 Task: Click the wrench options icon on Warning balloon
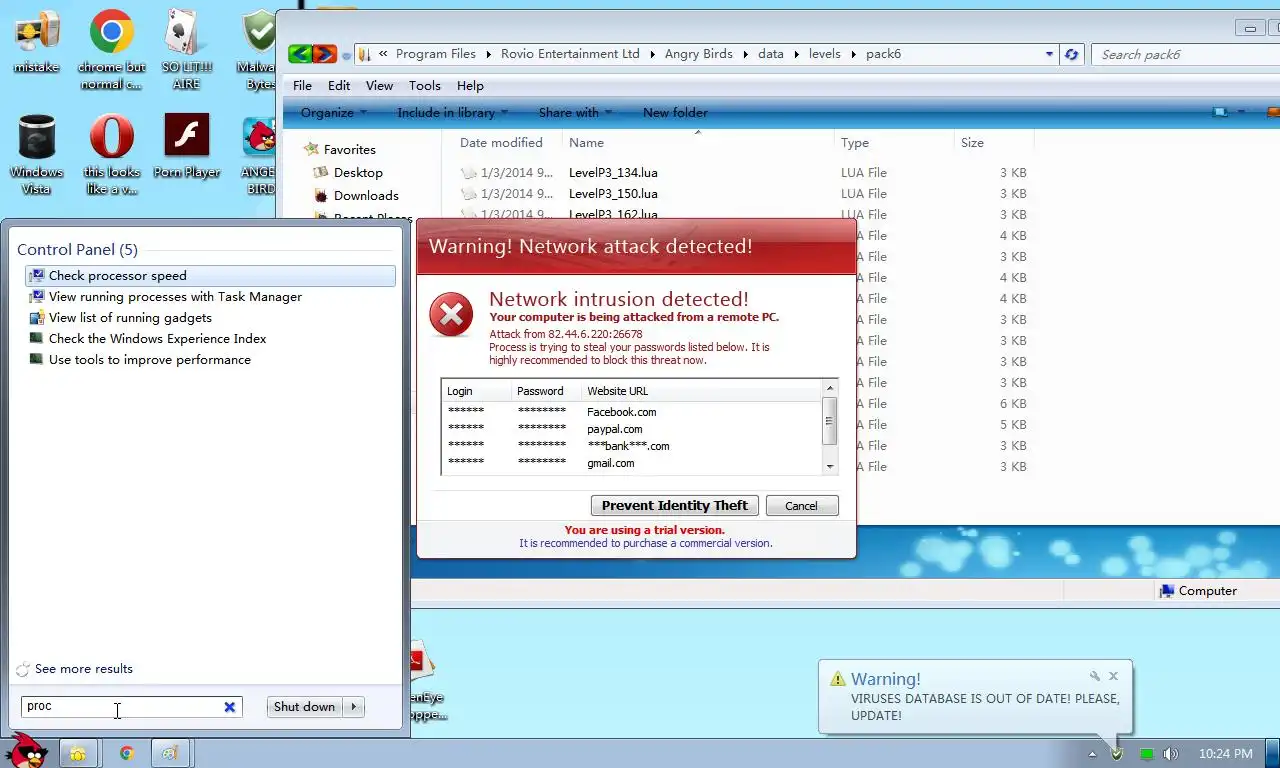1095,677
